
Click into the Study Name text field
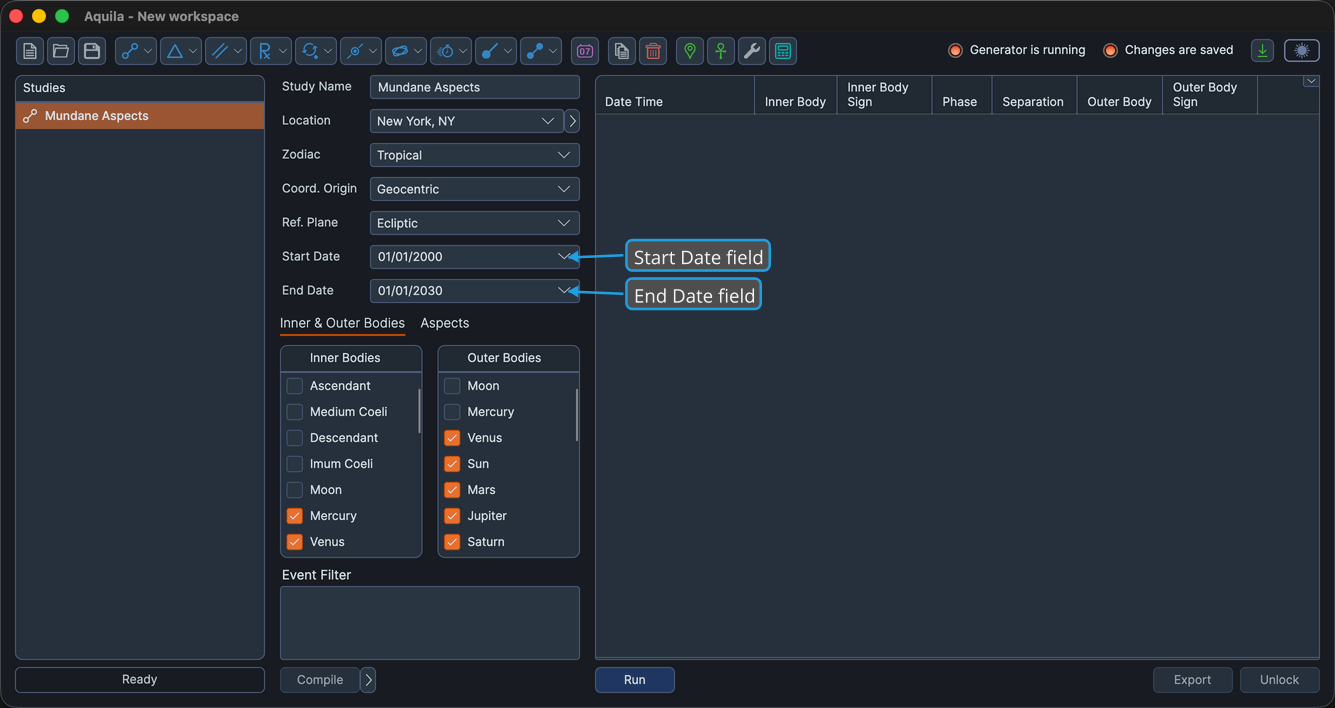pos(474,87)
